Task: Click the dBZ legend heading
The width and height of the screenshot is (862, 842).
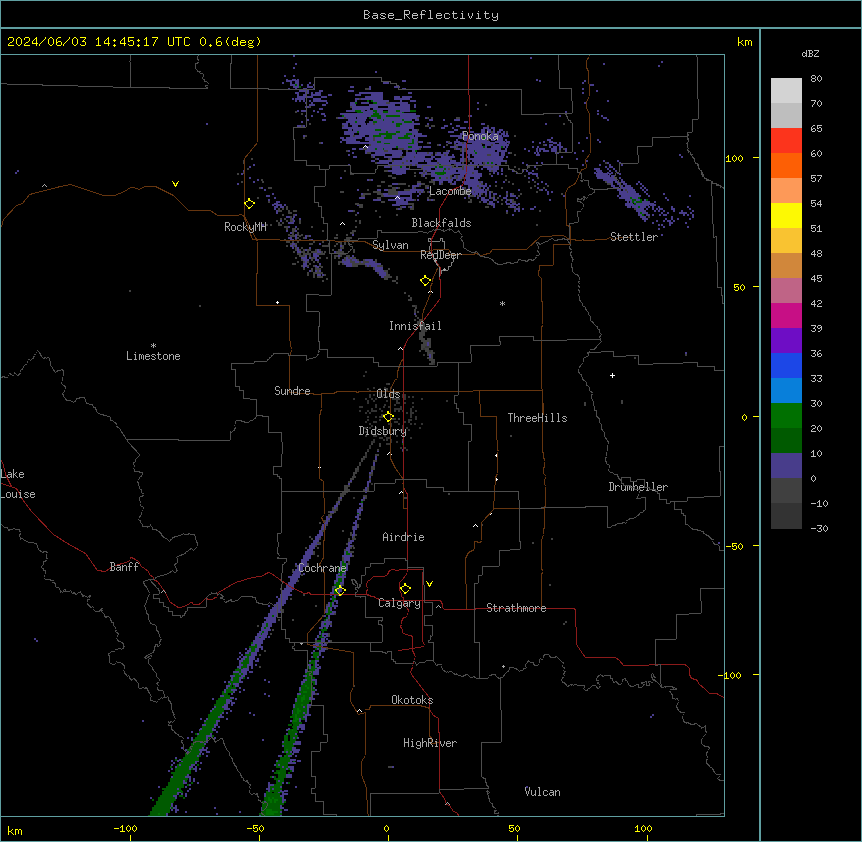Action: pyautogui.click(x=810, y=53)
